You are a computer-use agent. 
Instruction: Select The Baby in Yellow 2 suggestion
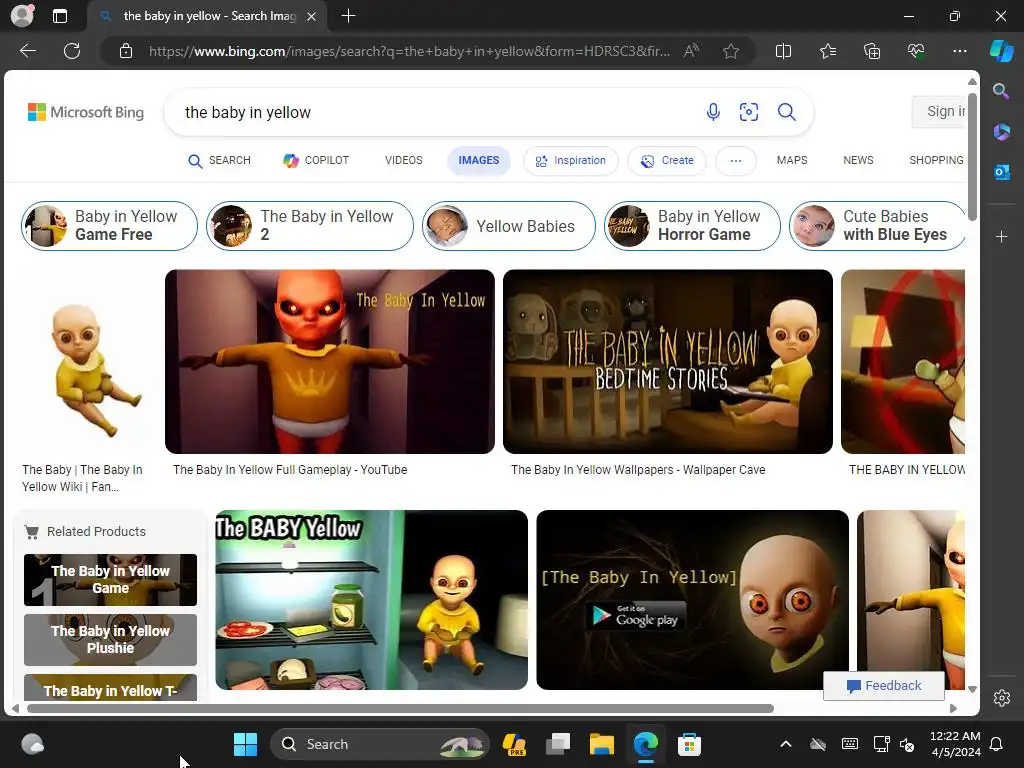click(x=310, y=226)
